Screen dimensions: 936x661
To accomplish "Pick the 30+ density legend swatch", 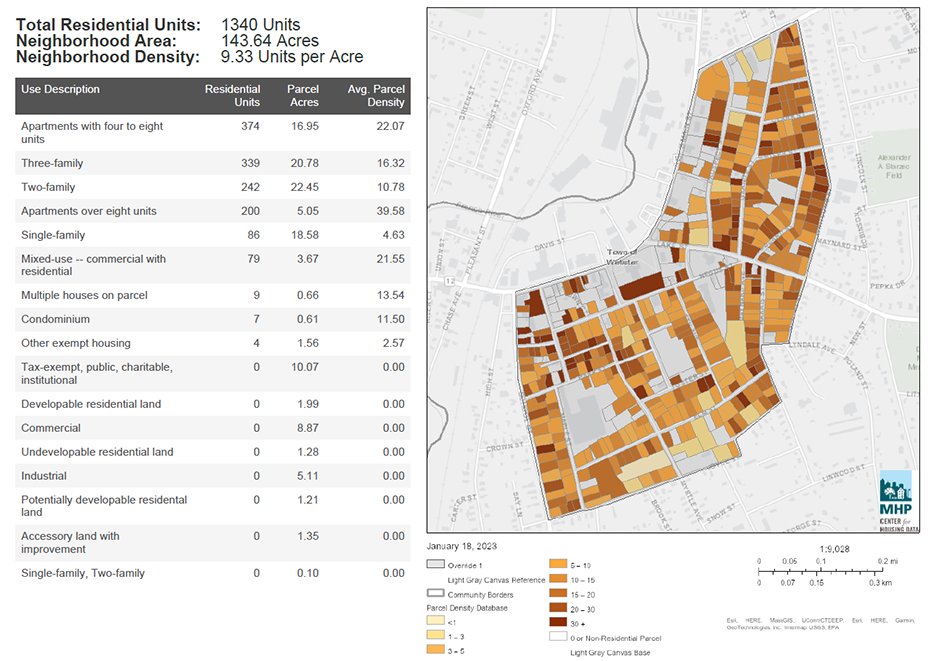I will click(x=558, y=622).
